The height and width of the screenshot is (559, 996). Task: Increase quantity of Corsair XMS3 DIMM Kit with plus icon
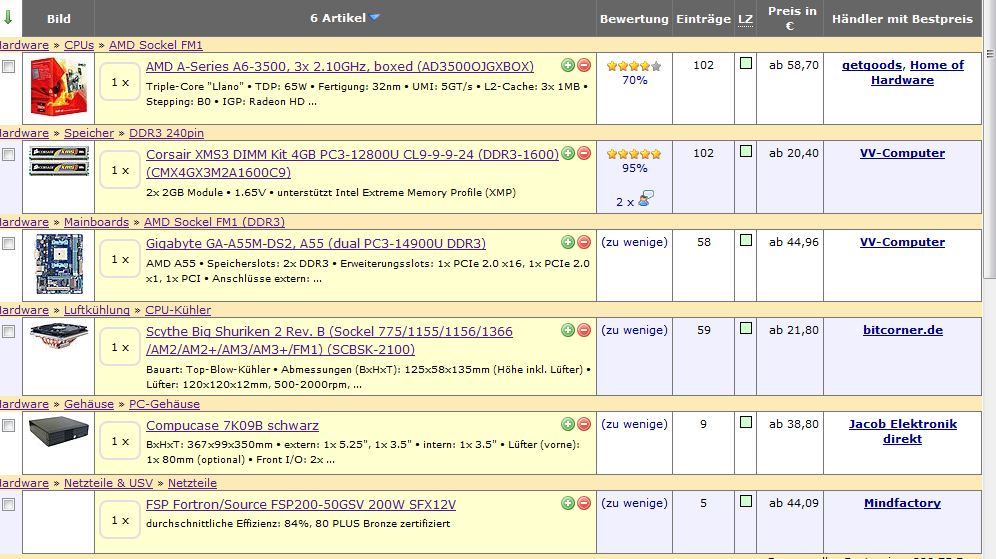pyautogui.click(x=568, y=153)
